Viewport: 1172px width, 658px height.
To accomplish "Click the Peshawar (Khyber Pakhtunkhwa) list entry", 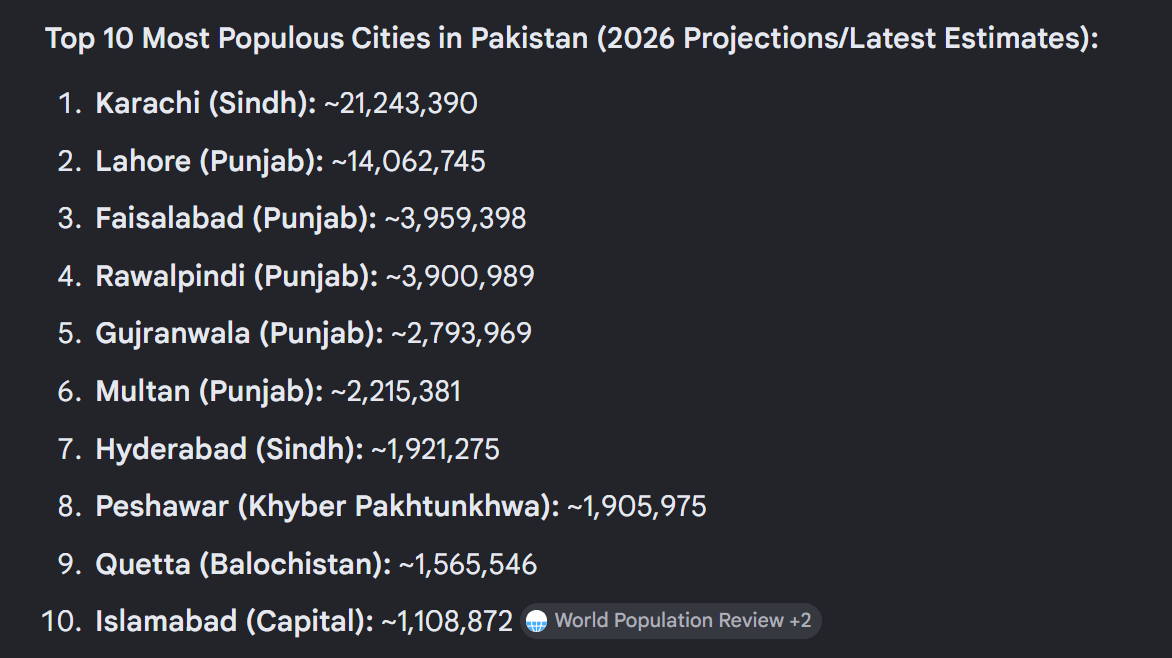I will pos(382,507).
